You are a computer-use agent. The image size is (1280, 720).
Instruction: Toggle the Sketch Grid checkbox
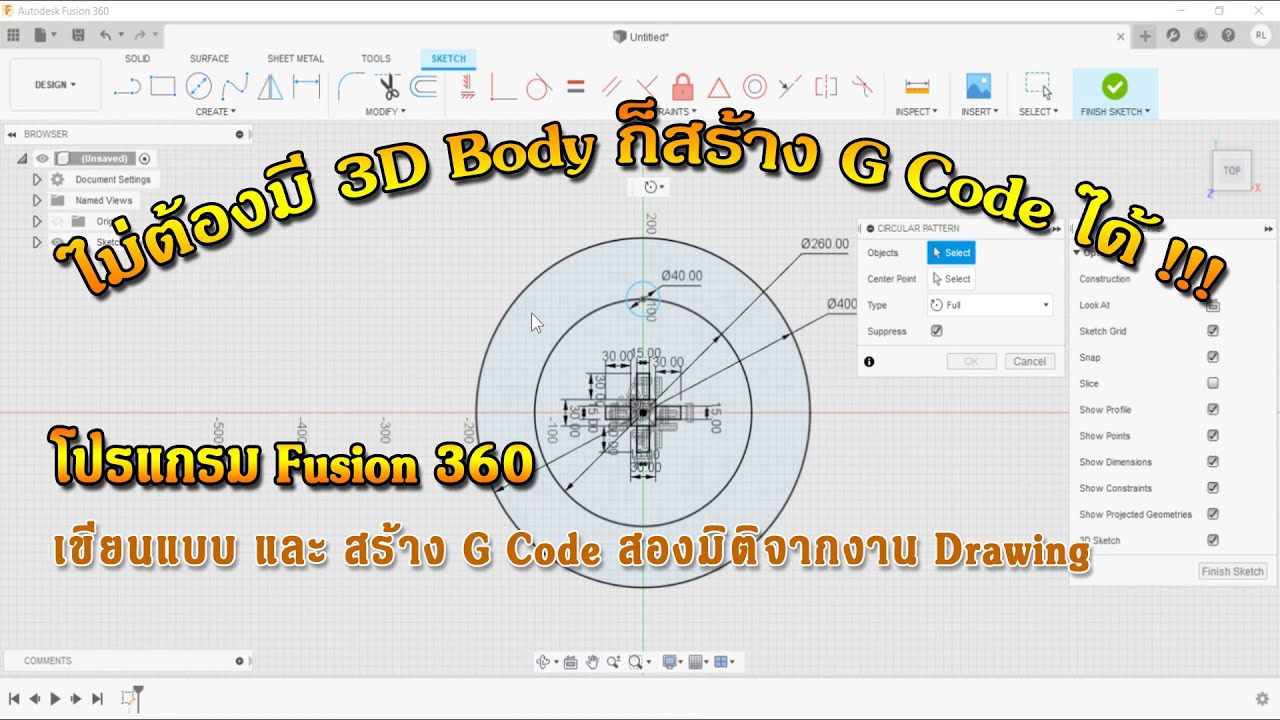click(1213, 331)
